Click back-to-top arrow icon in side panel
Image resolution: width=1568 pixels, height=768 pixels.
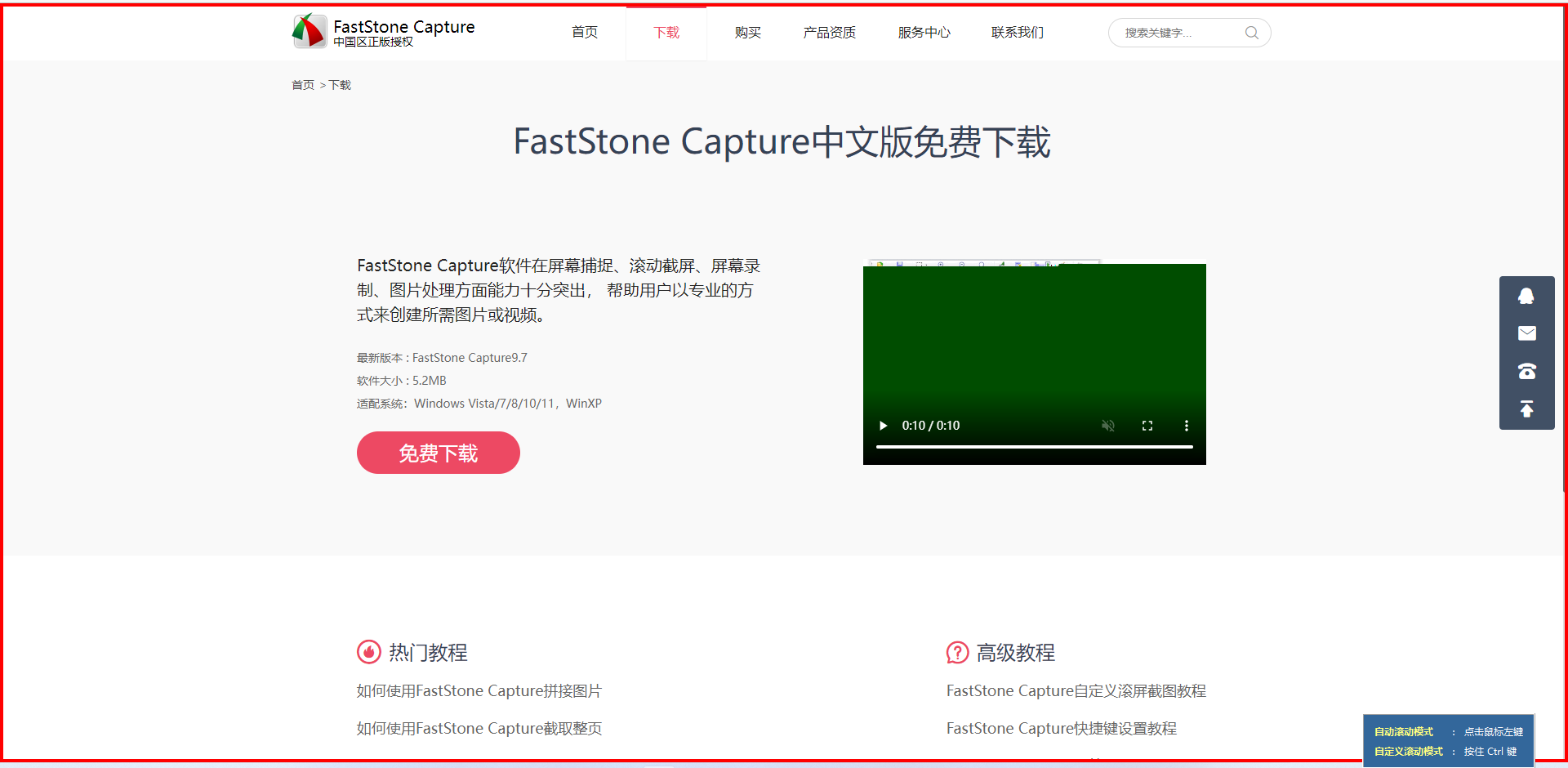coord(1526,409)
